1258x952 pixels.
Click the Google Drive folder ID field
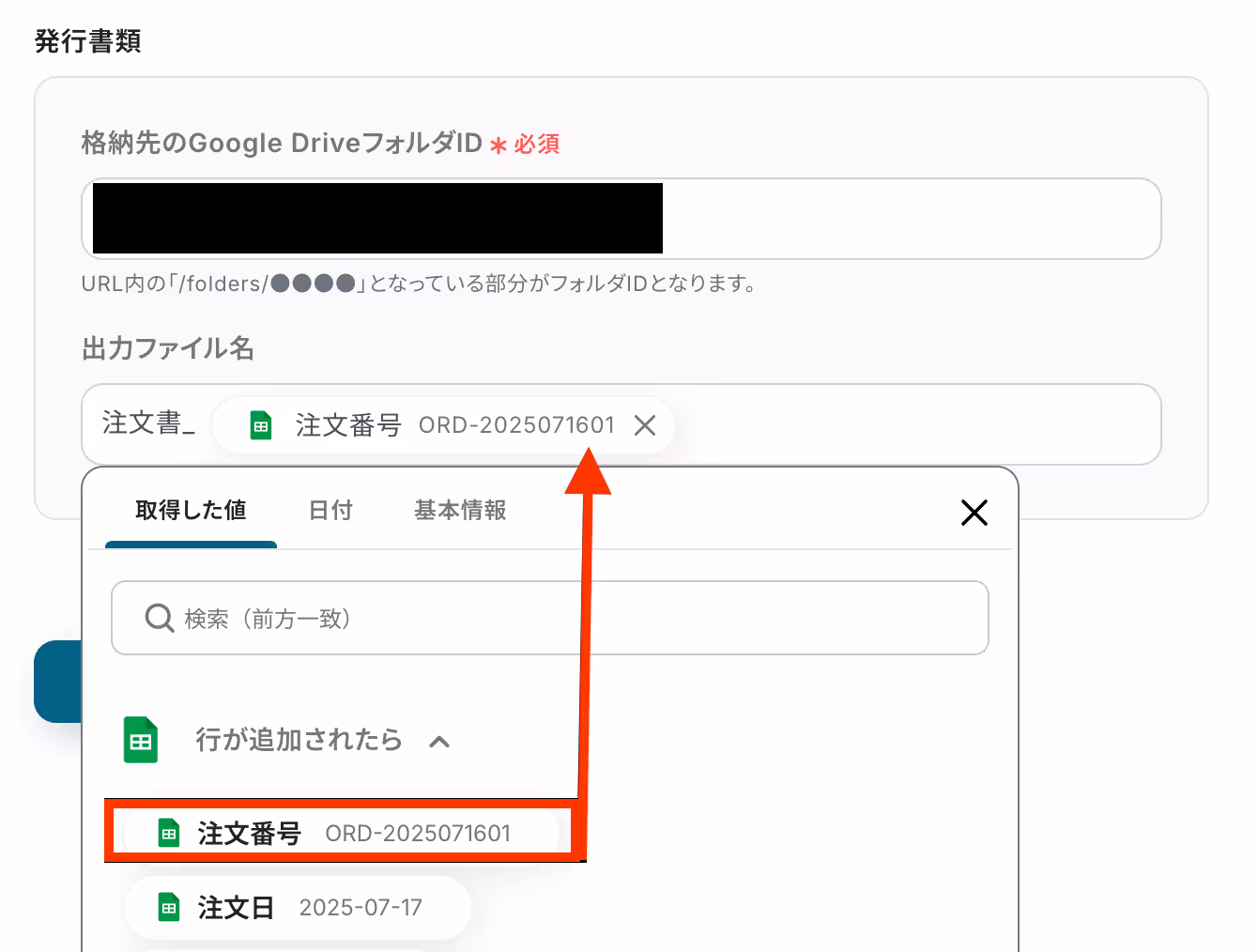point(621,219)
